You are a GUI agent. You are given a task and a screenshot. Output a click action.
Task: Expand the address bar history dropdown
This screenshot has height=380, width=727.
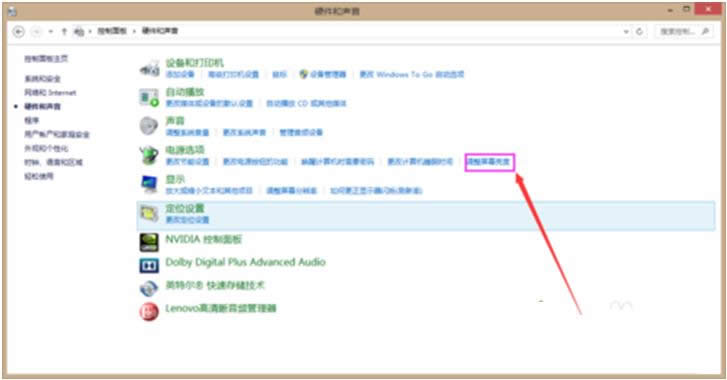(626, 32)
